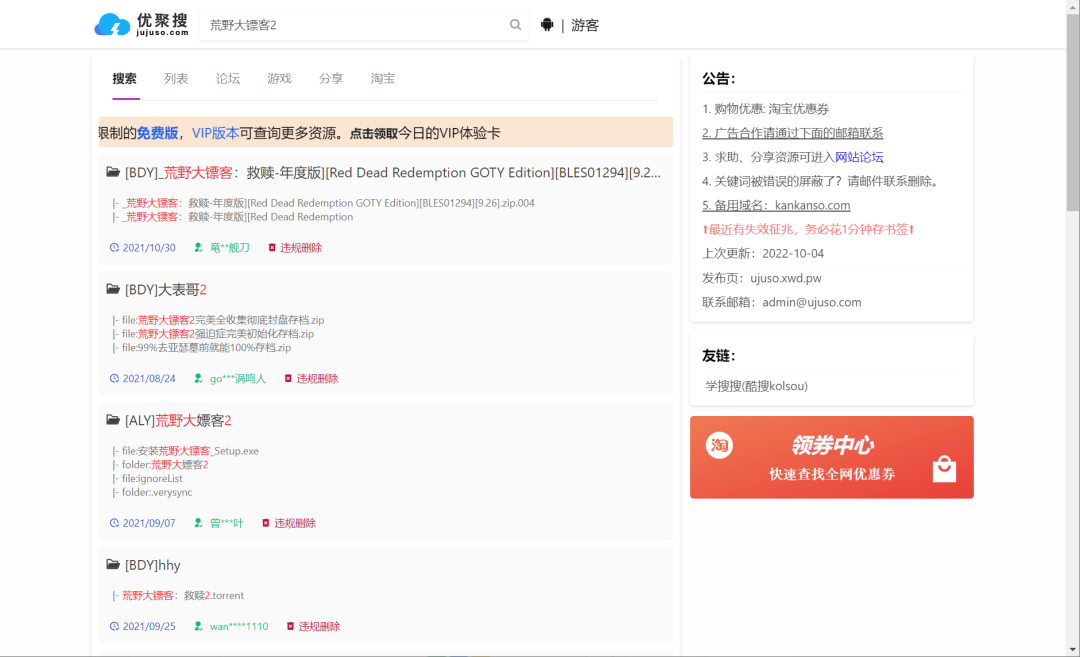Click file line 荒野大镖客2完美全收集彻底封盘存档.zip

[218, 320]
